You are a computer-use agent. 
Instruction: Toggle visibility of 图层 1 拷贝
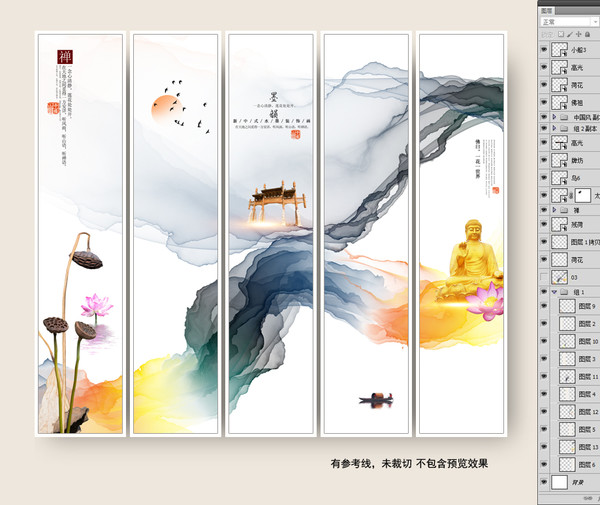(544, 242)
